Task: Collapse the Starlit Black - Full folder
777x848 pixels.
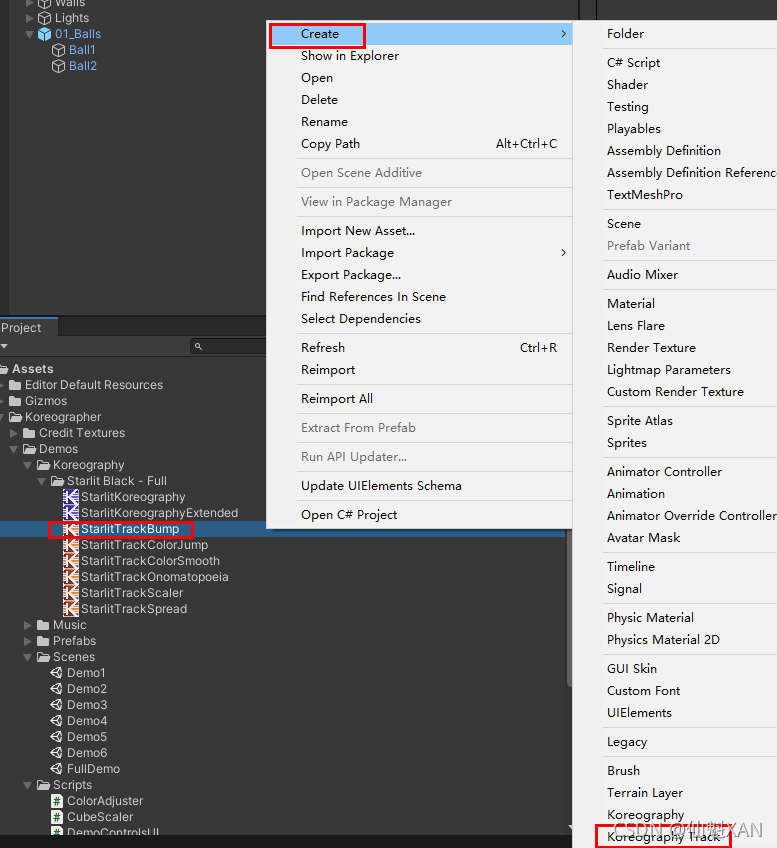Action: (42, 481)
